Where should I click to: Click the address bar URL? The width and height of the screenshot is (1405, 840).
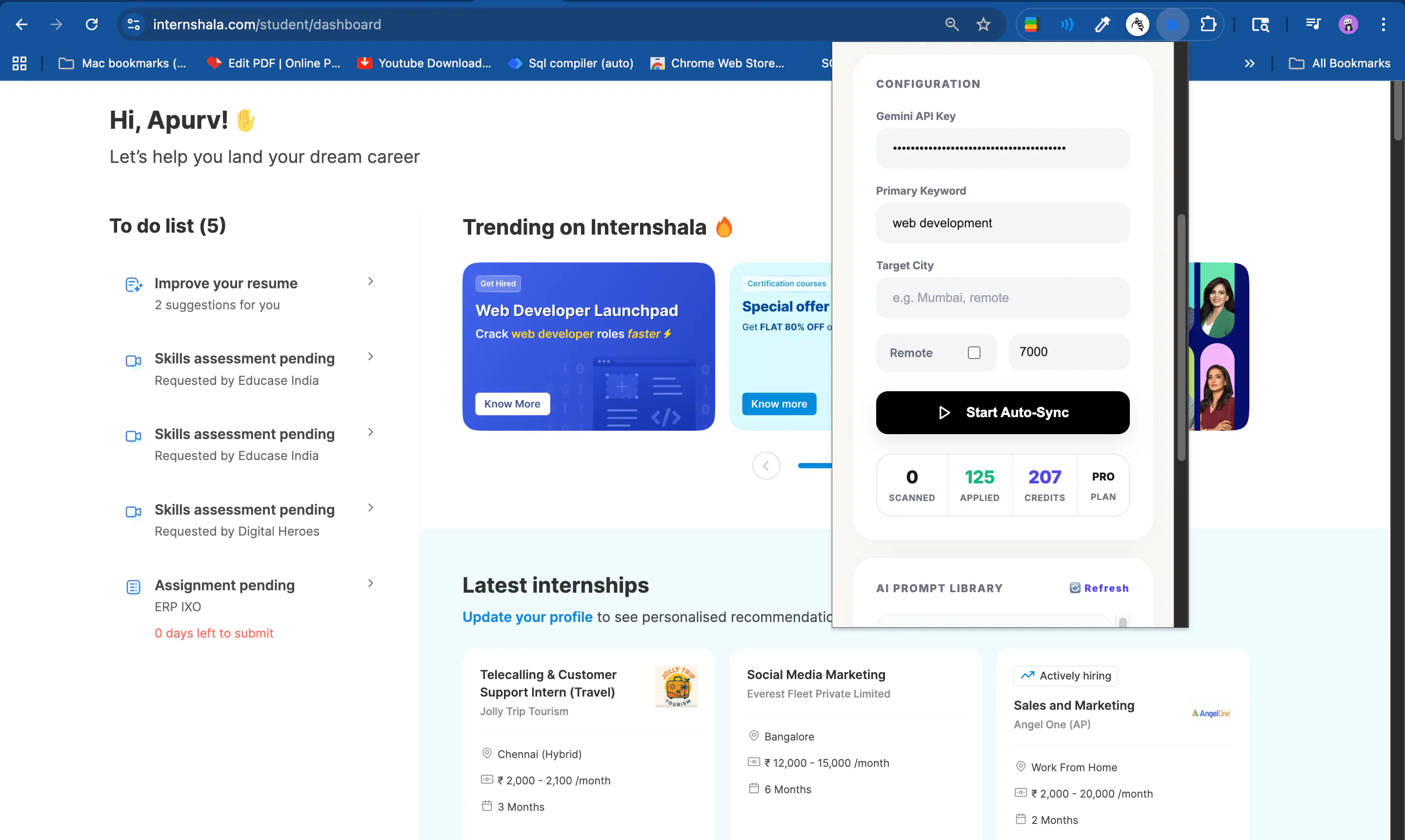pyautogui.click(x=267, y=24)
